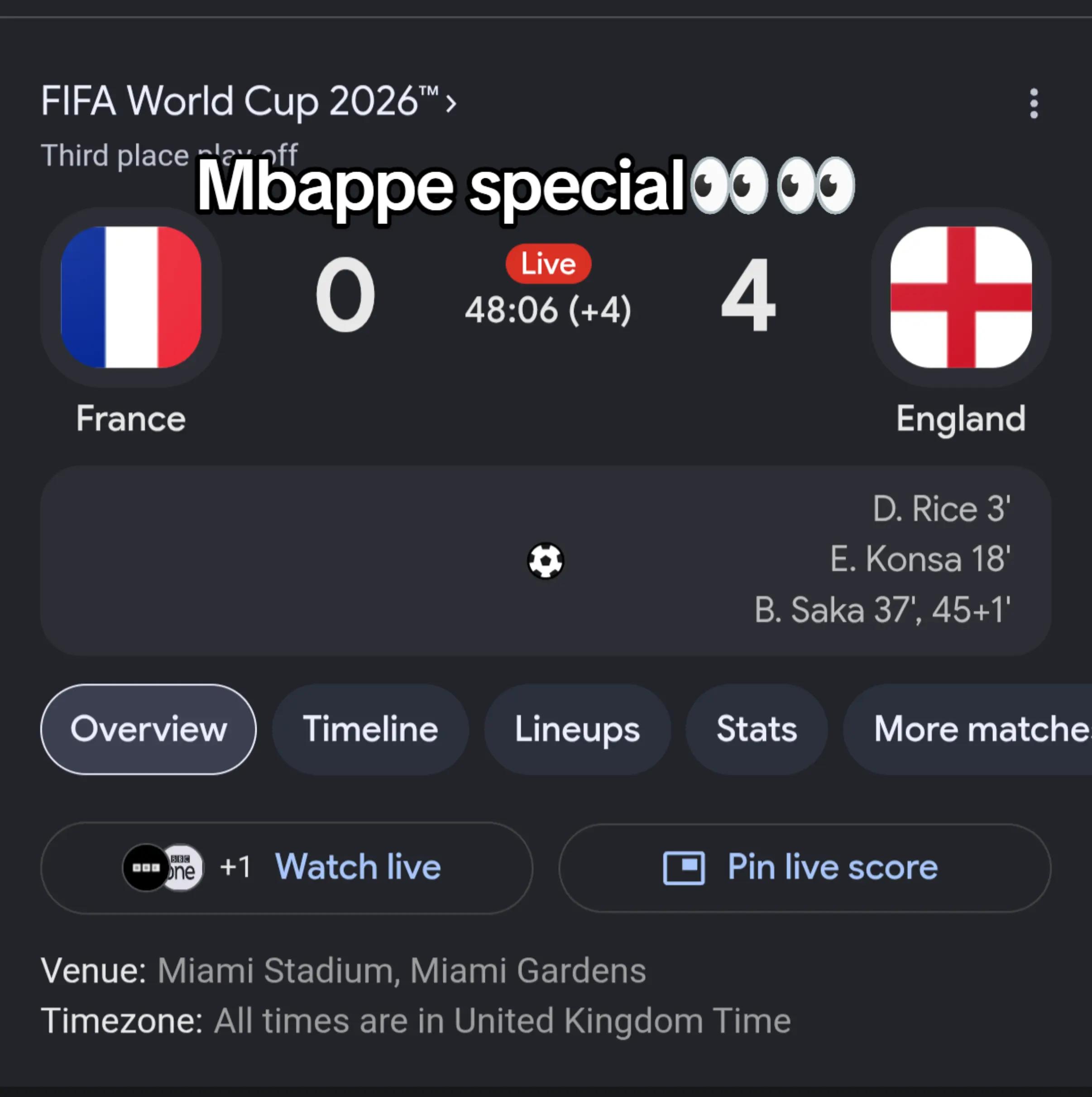
Task: Switch to the Timeline tab
Action: pos(370,729)
